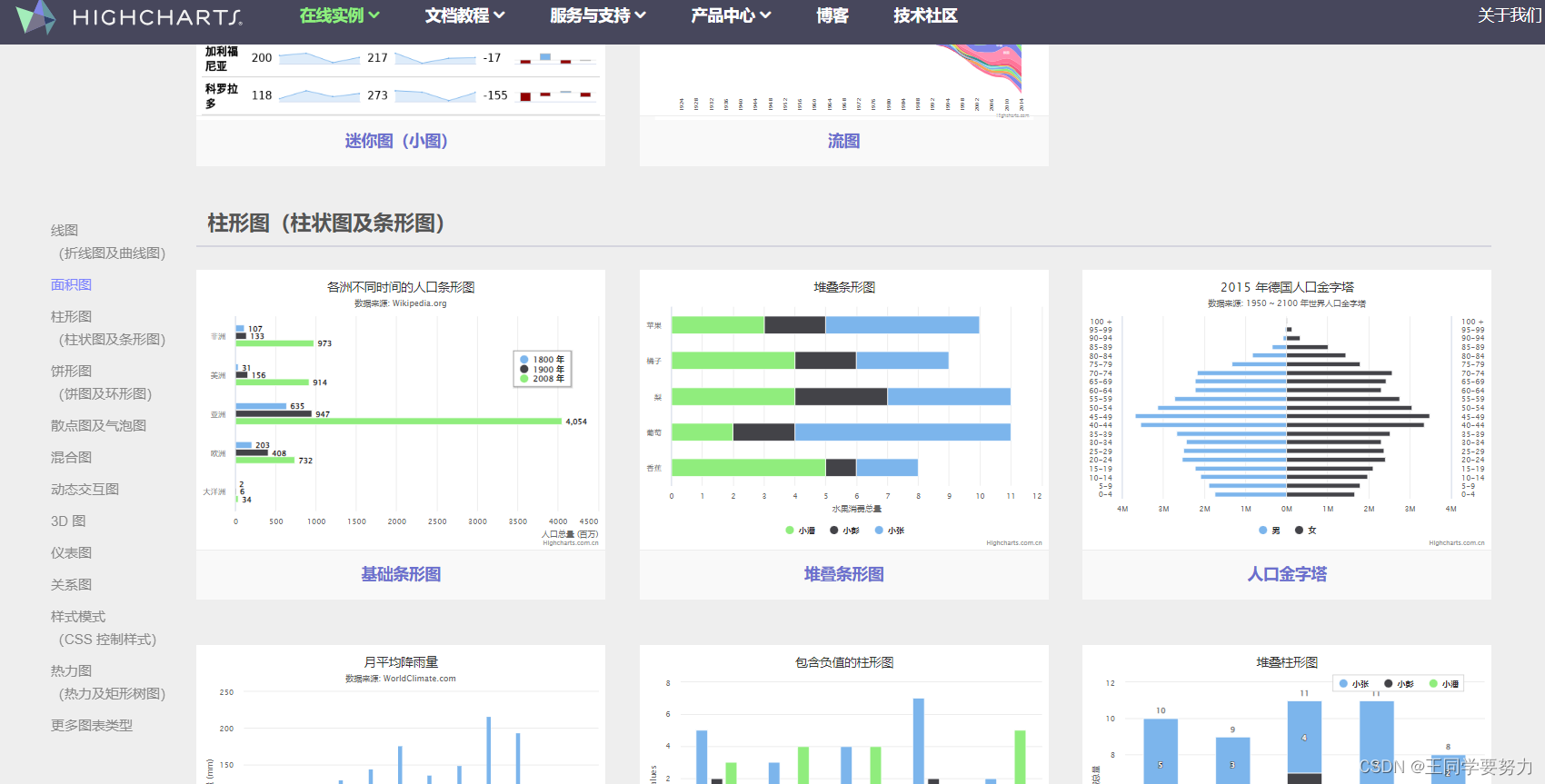Open the 人口金字塔 demo link
The image size is (1545, 784).
1287,574
